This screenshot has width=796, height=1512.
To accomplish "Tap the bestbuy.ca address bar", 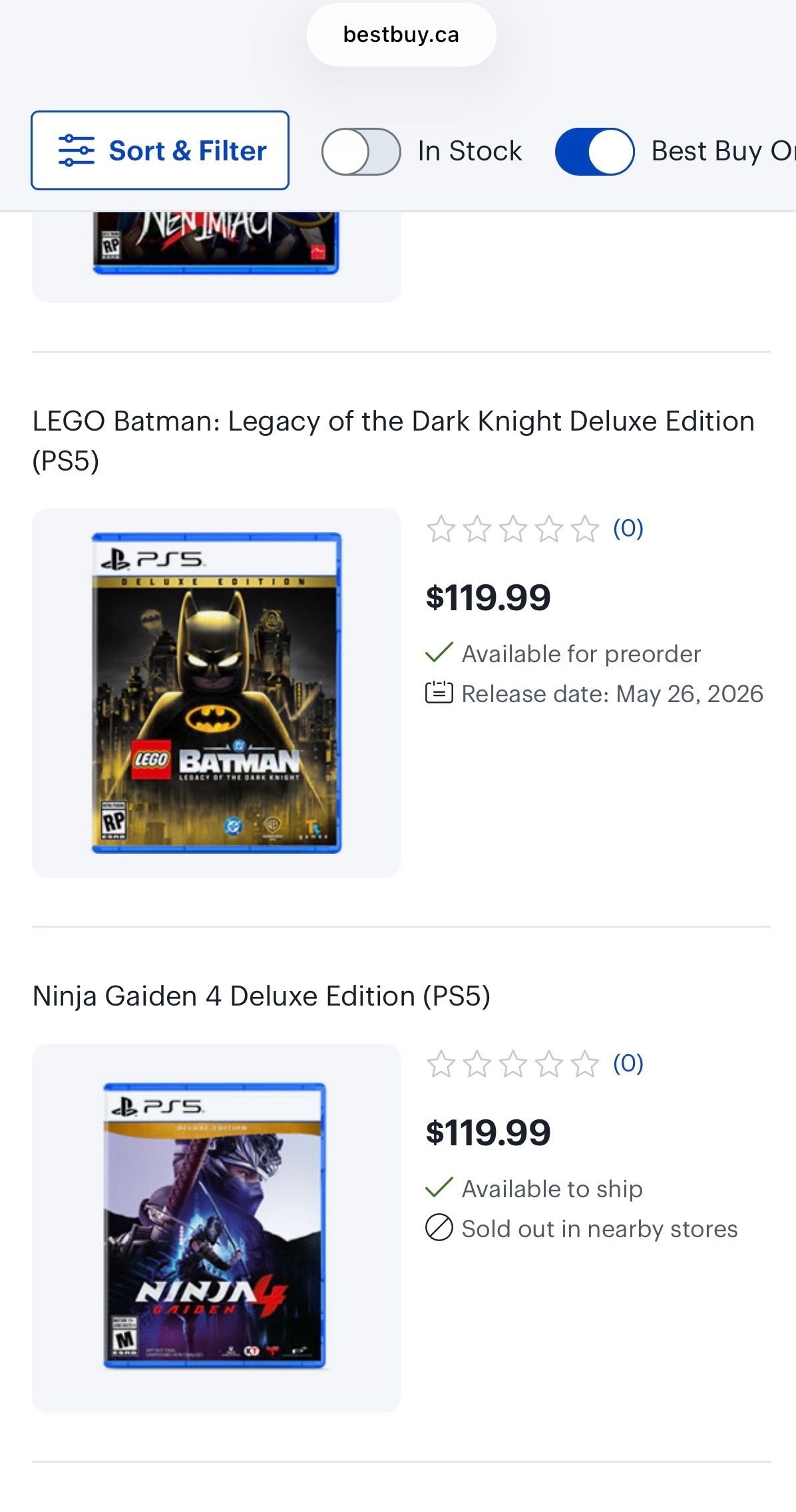I will coord(401,35).
